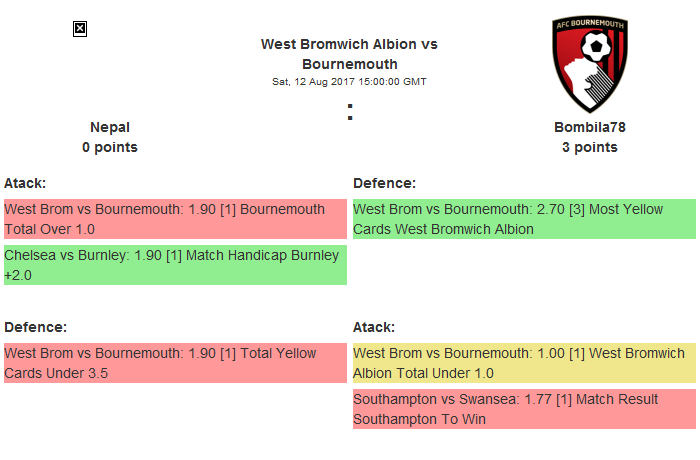700x460 pixels.
Task: Click the Atack heading above West Bromwich Total Under
Action: pos(374,327)
